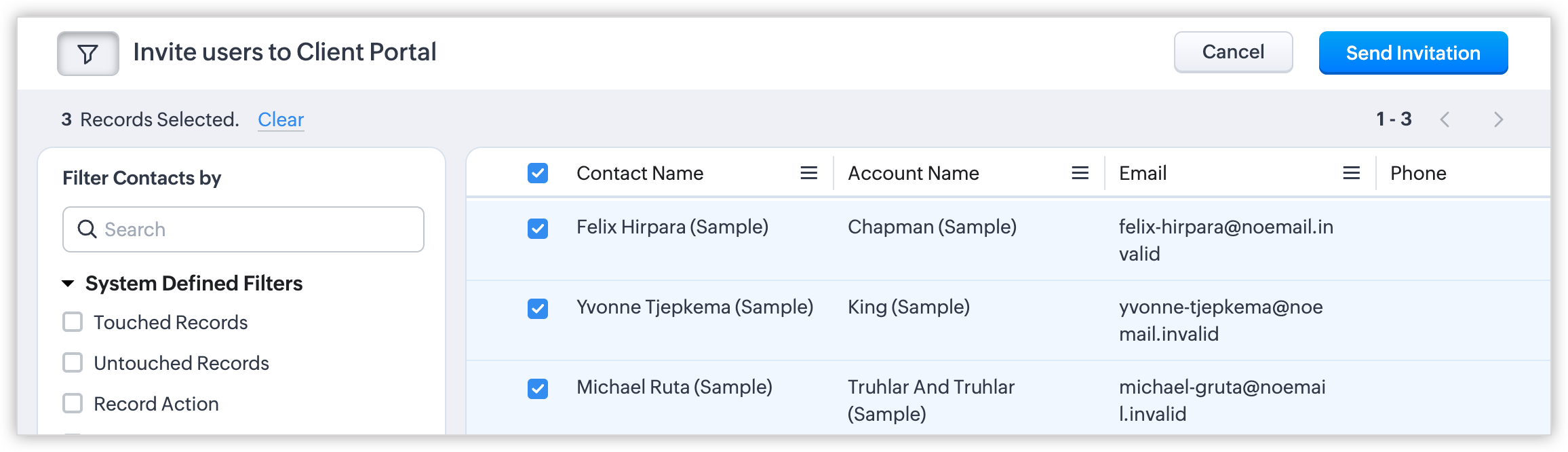Open Email column menu icon
Screen dimensions: 1568x452
(1351, 173)
